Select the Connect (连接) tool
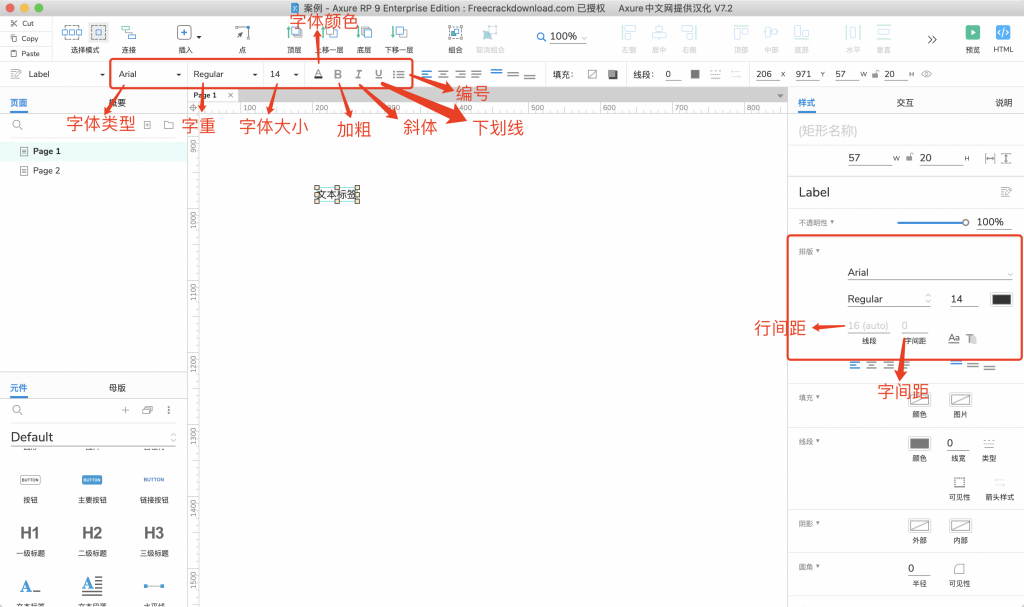The width and height of the screenshot is (1024, 607). coord(129,33)
